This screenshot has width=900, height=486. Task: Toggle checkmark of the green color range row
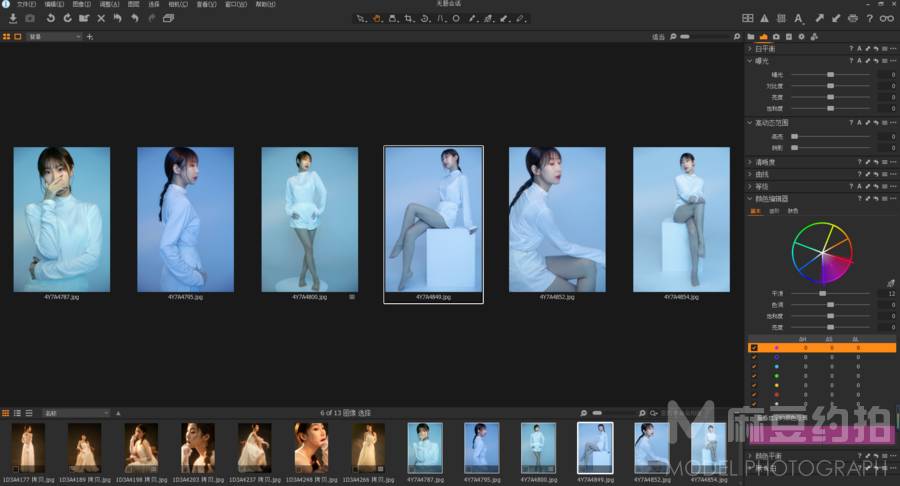tap(754, 376)
